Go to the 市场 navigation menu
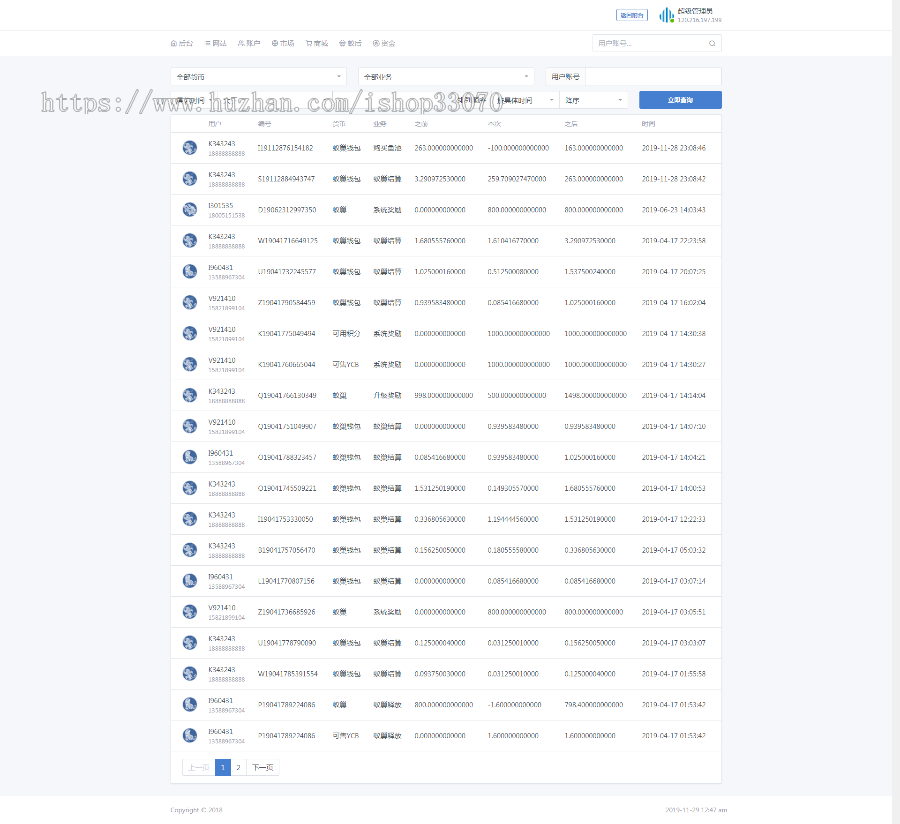The height and width of the screenshot is (824, 900). click(283, 44)
